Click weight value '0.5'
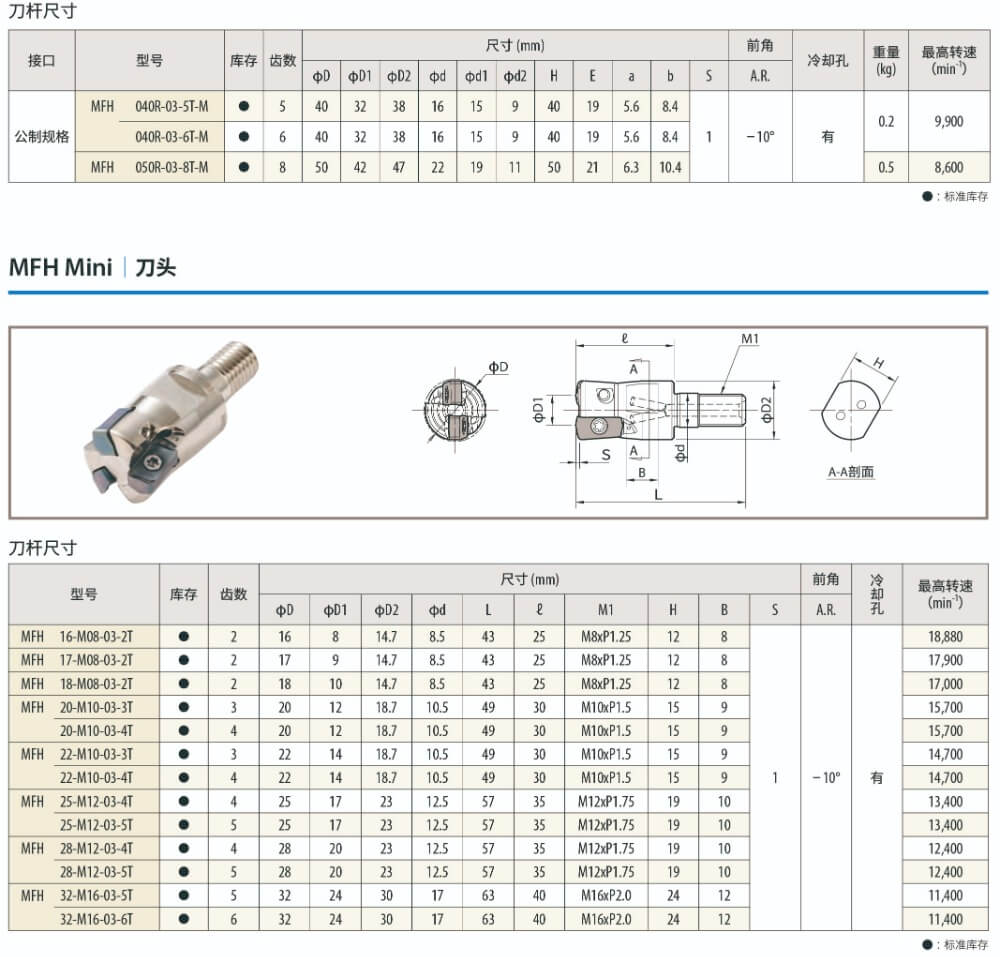The height and width of the screenshot is (957, 1000). [886, 167]
